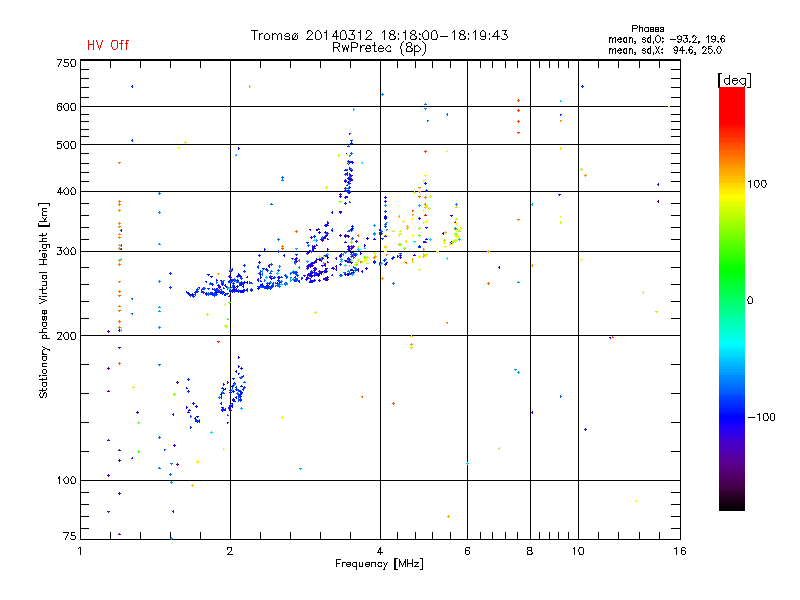Click the 'Phases' header text
This screenshot has height=600, width=800.
(x=647, y=29)
